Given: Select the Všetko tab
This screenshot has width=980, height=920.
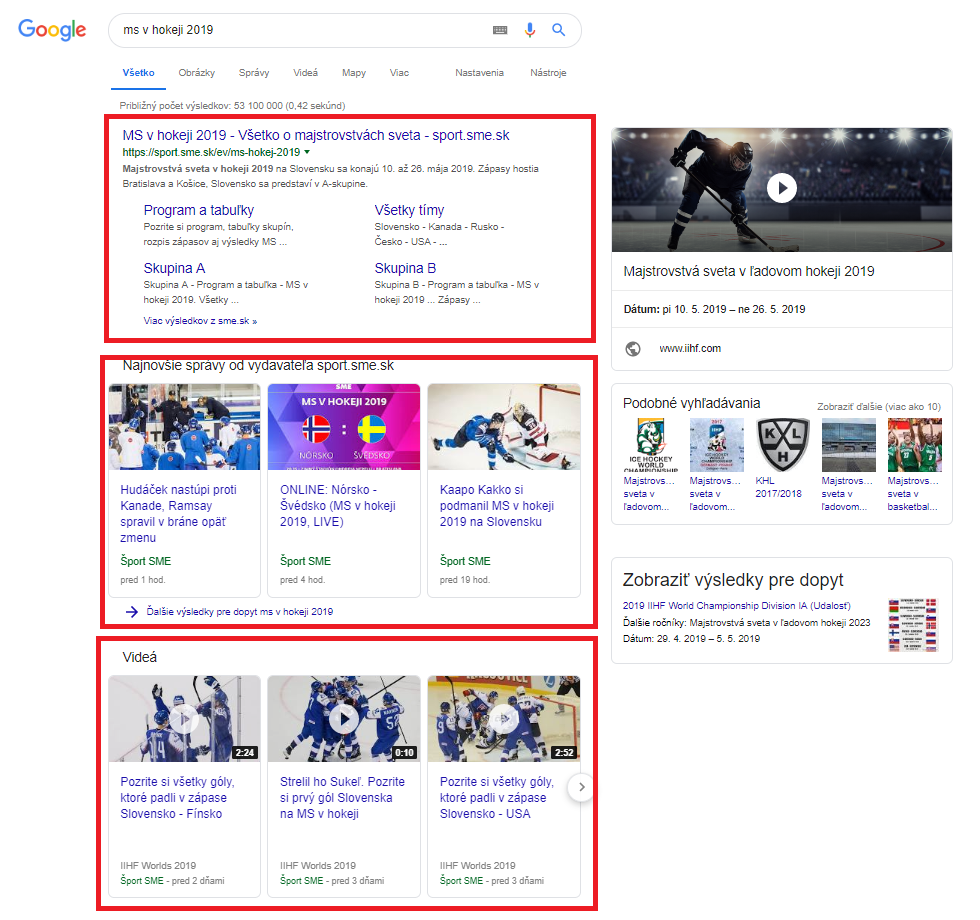Looking at the screenshot, I should click(138, 72).
